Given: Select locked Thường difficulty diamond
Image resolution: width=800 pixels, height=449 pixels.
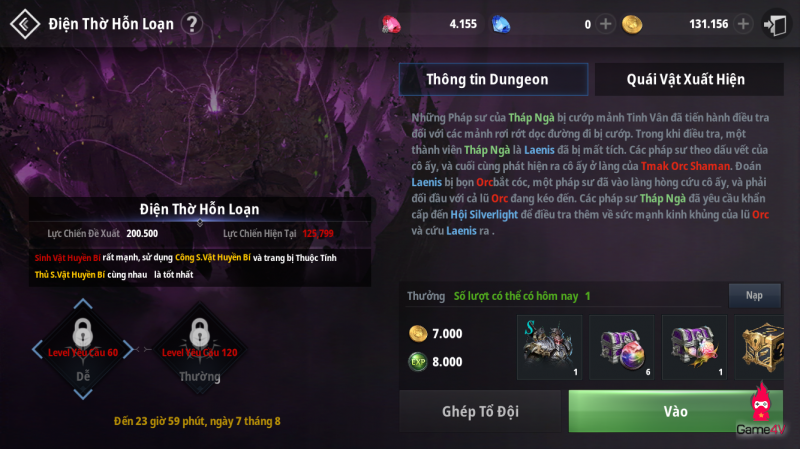Looking at the screenshot, I should click(199, 349).
